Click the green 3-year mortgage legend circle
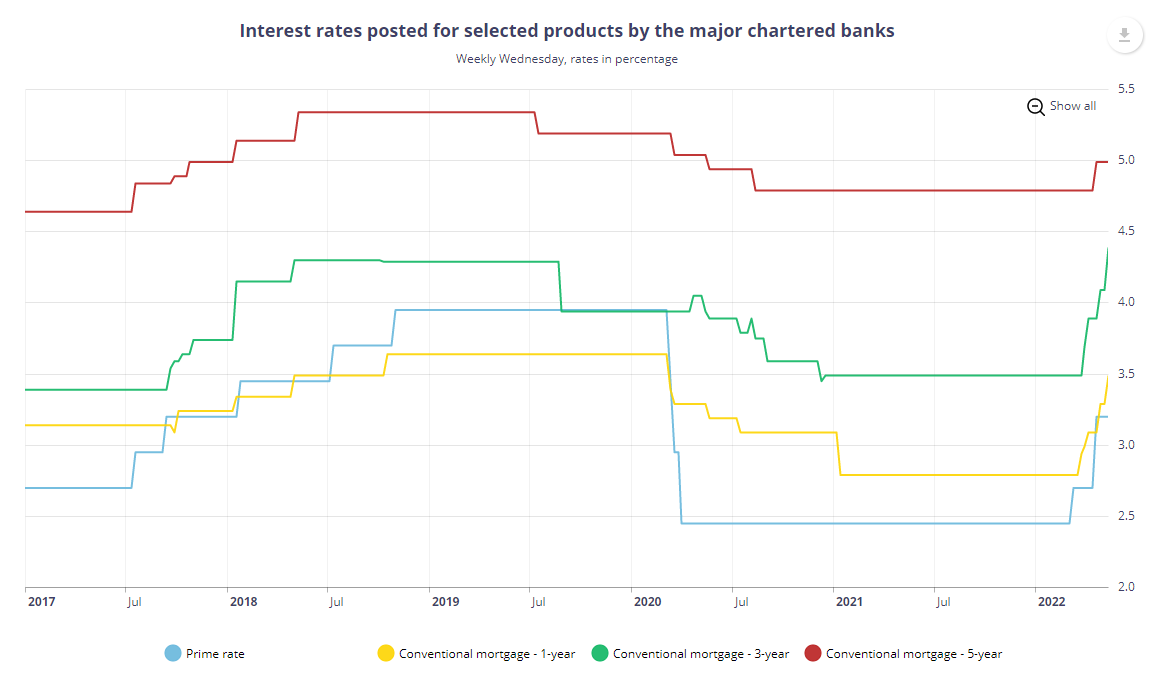This screenshot has height=673, width=1152. click(600, 654)
